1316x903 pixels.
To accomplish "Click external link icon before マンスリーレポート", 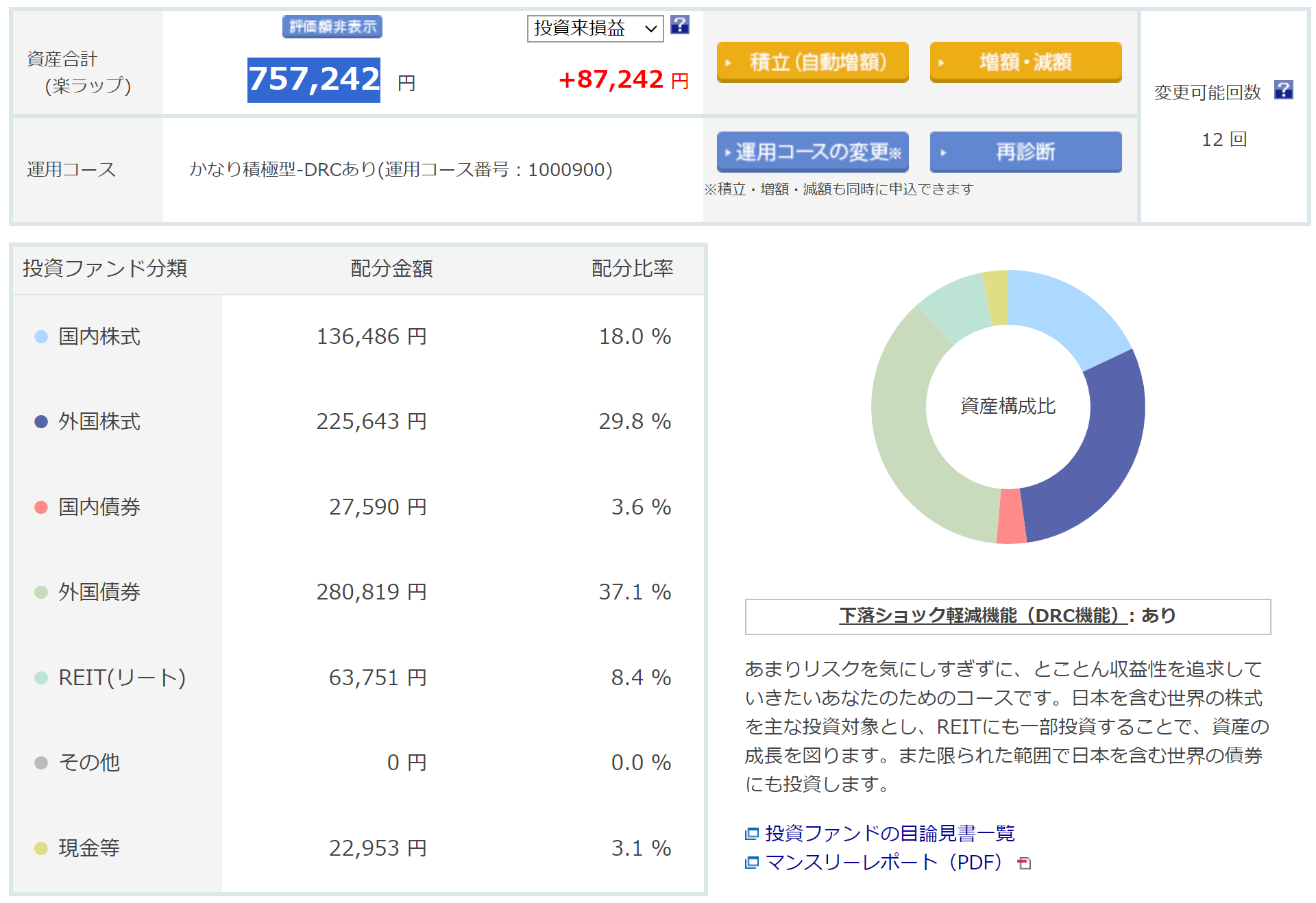I will pyautogui.click(x=752, y=863).
